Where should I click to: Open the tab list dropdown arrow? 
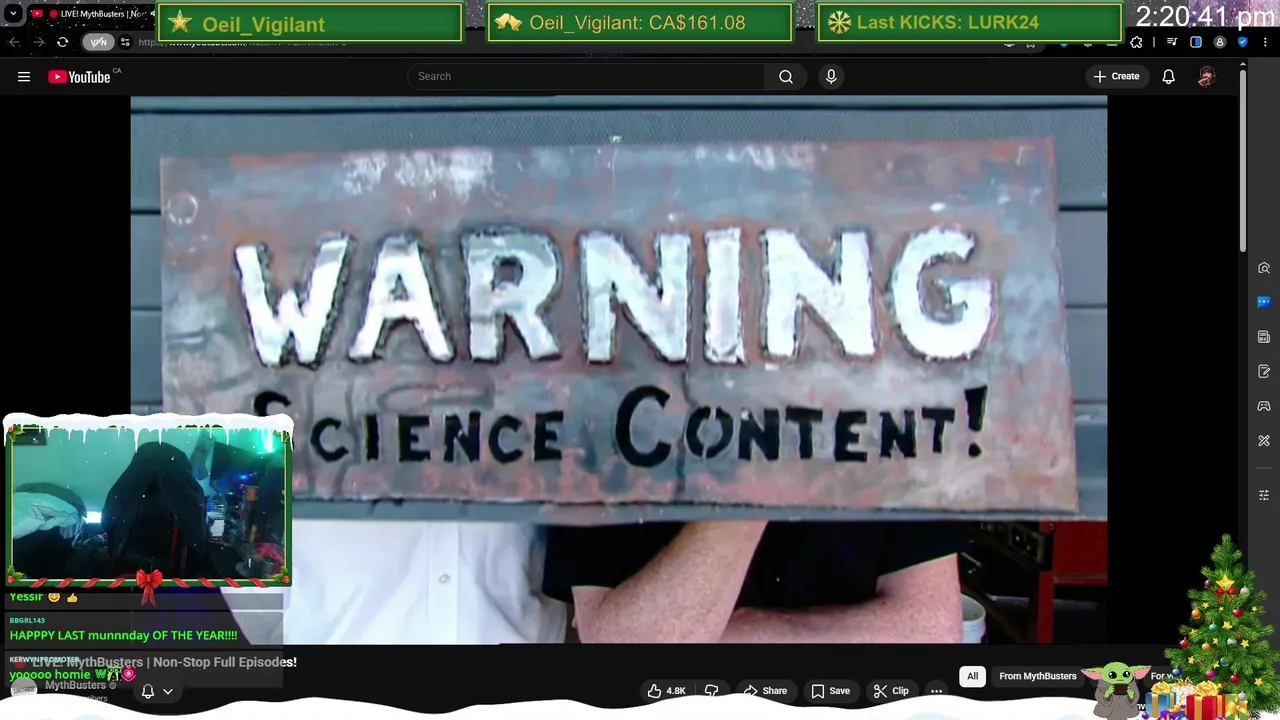(13, 14)
